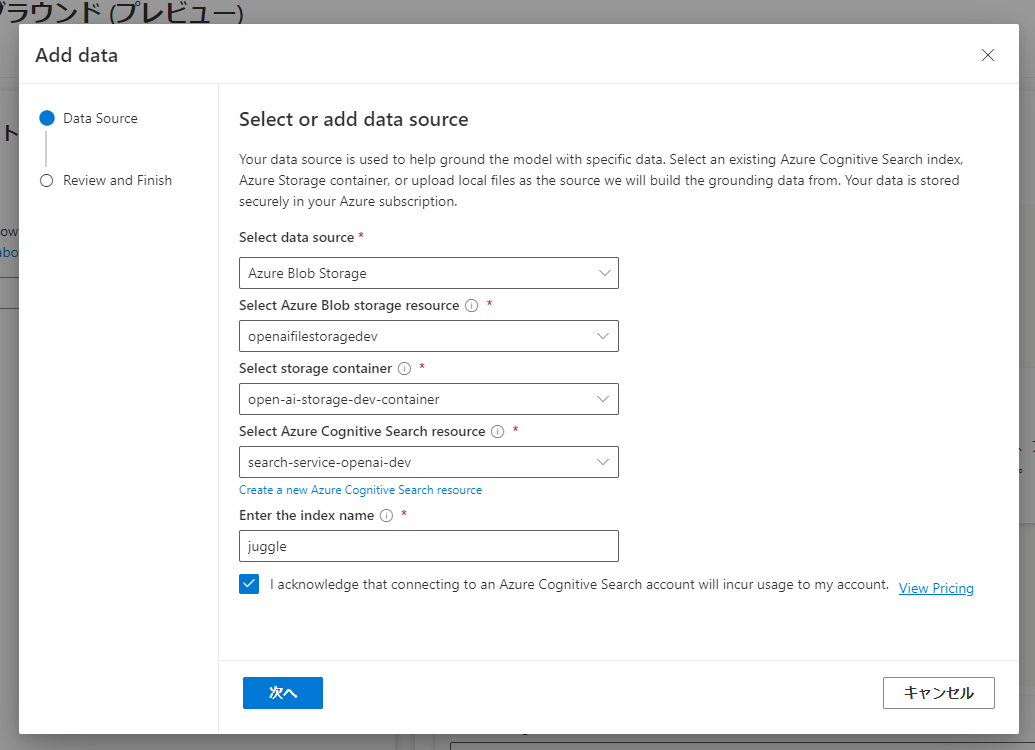Click the 次へ (Next) button
The width and height of the screenshot is (1035, 750).
283,693
